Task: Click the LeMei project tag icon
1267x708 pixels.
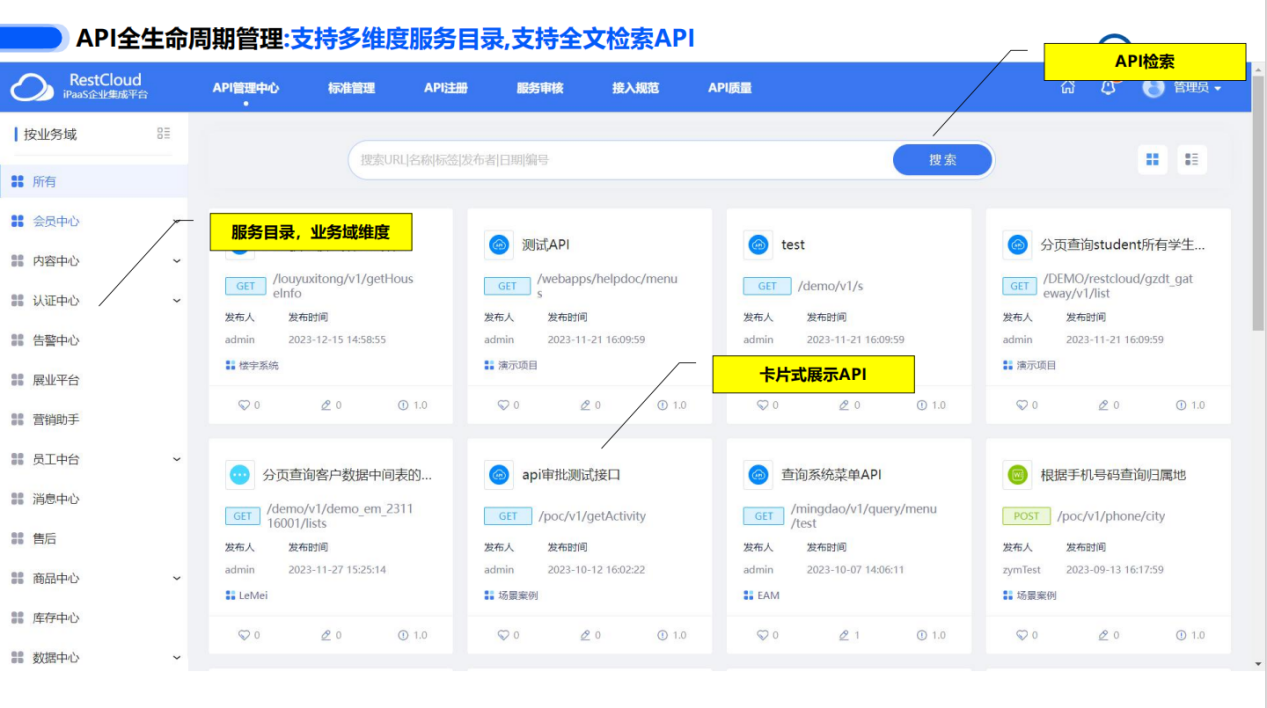Action: [x=230, y=596]
